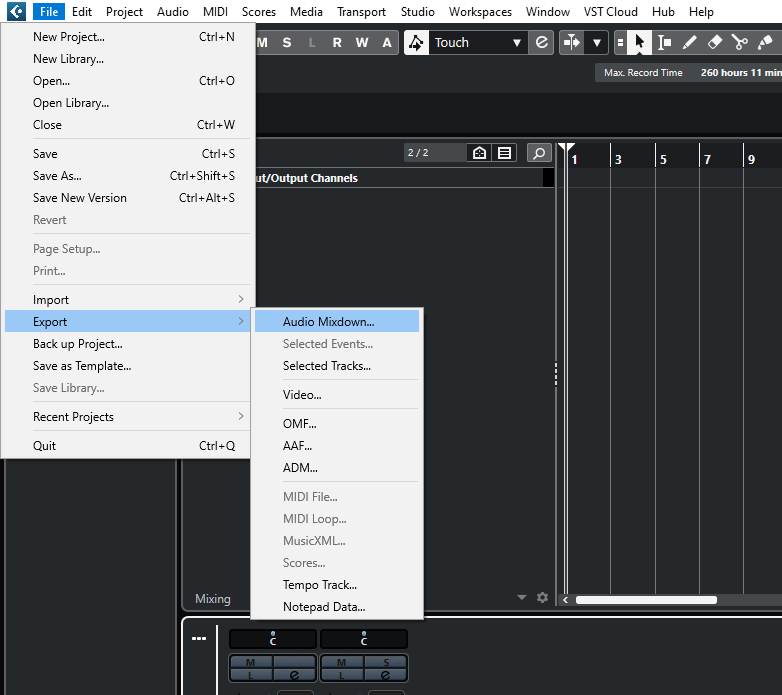Click the horizontal timeline scrollbar thumb
The width and height of the screenshot is (782, 695).
[x=646, y=600]
